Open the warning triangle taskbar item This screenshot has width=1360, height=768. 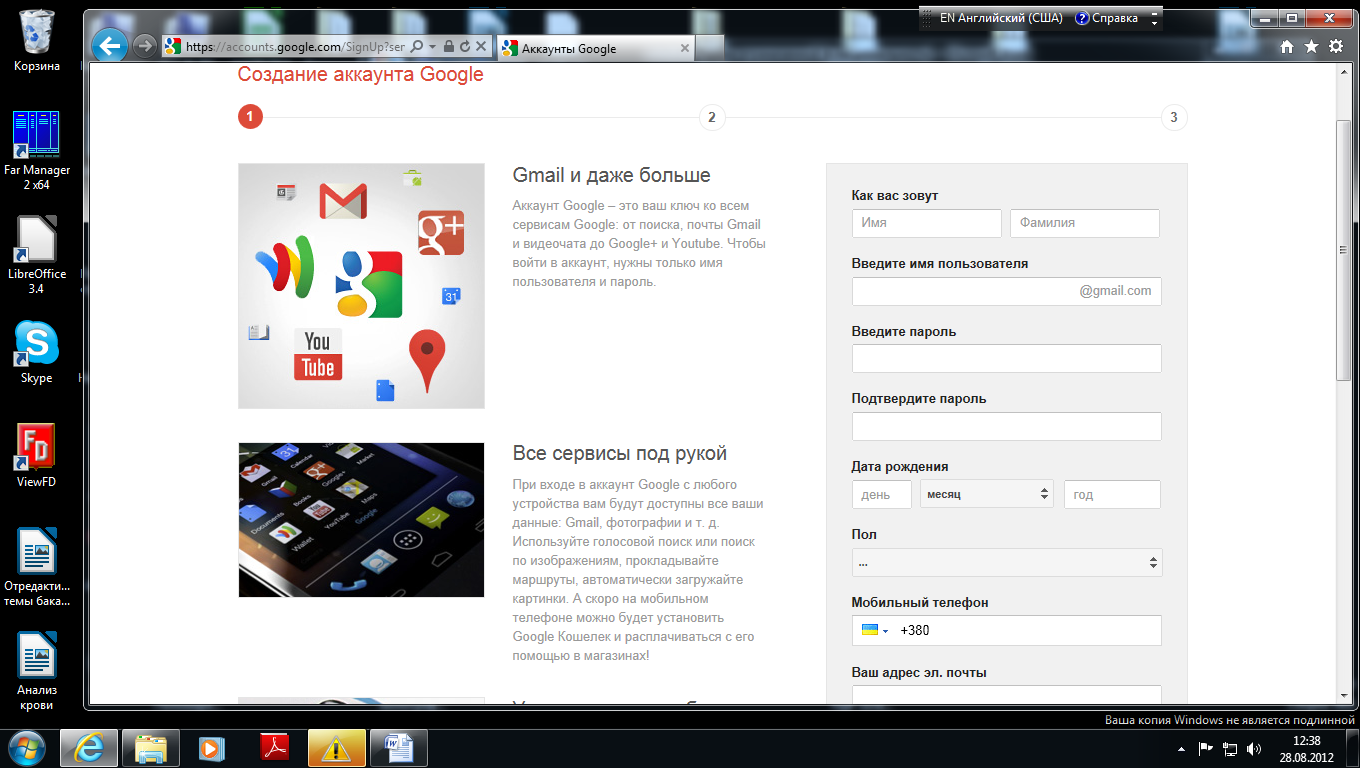pyautogui.click(x=336, y=747)
